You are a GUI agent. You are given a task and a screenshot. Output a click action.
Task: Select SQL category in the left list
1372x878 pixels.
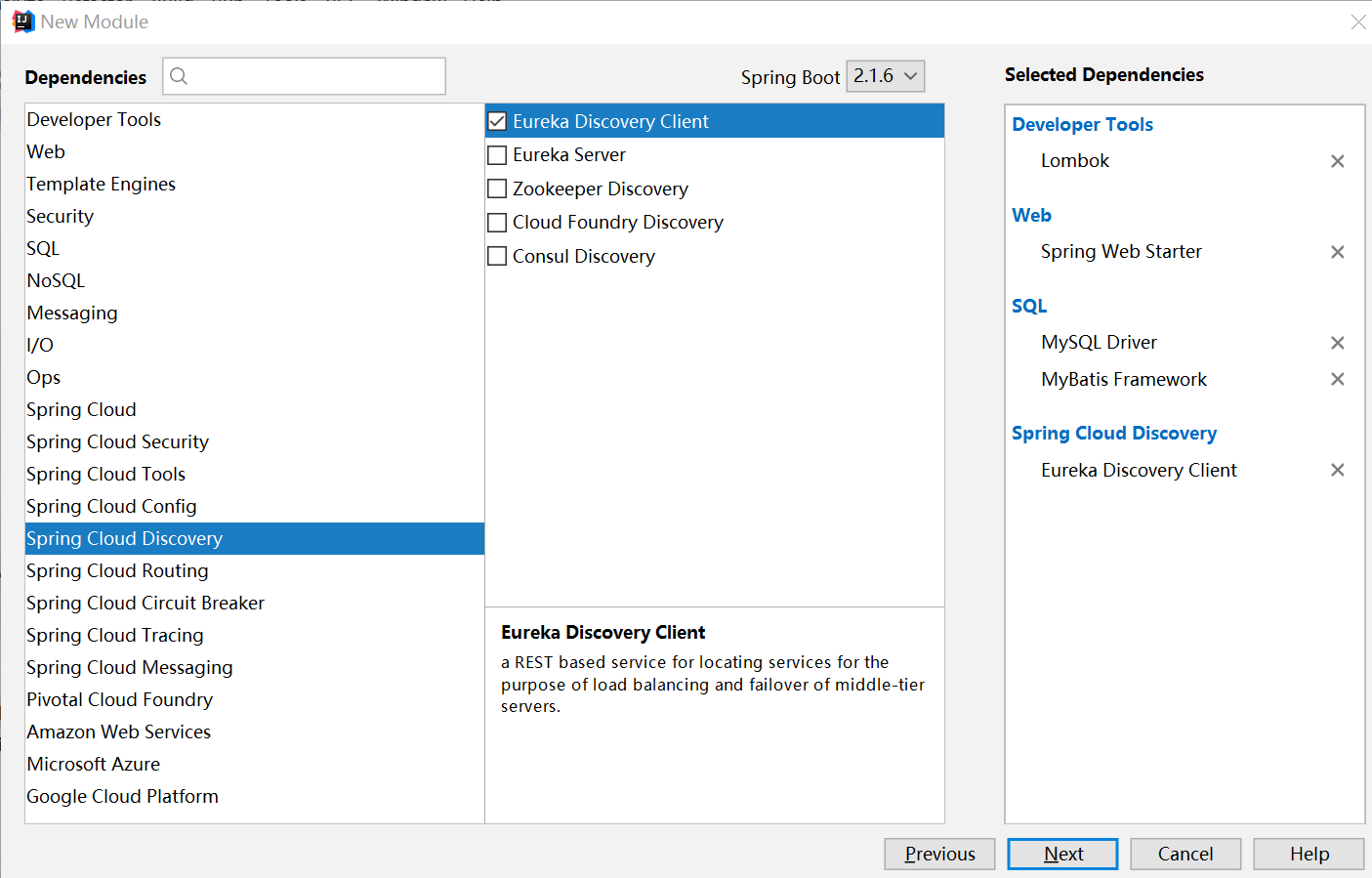coord(255,248)
